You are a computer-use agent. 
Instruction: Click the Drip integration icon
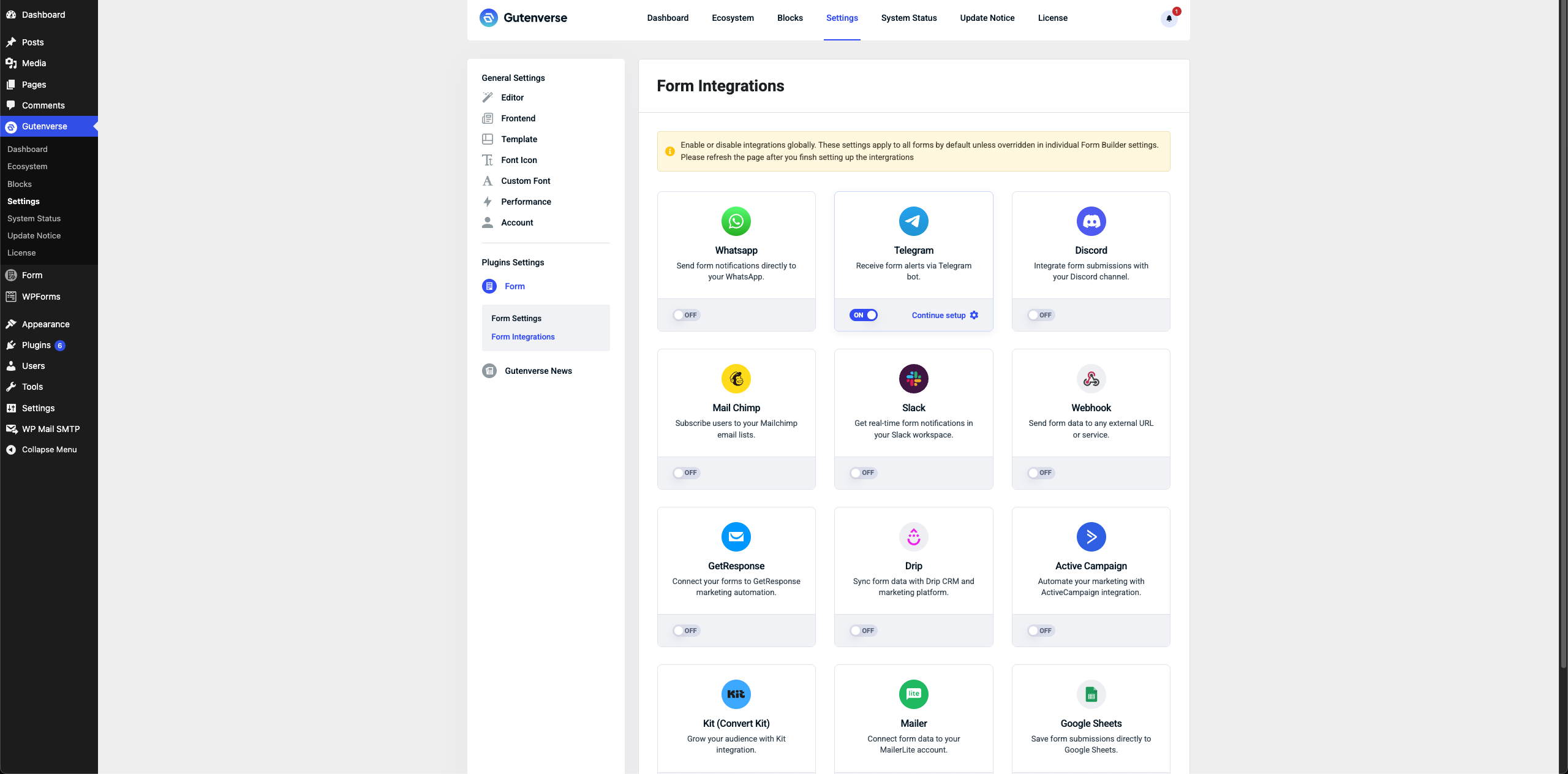pyautogui.click(x=913, y=537)
